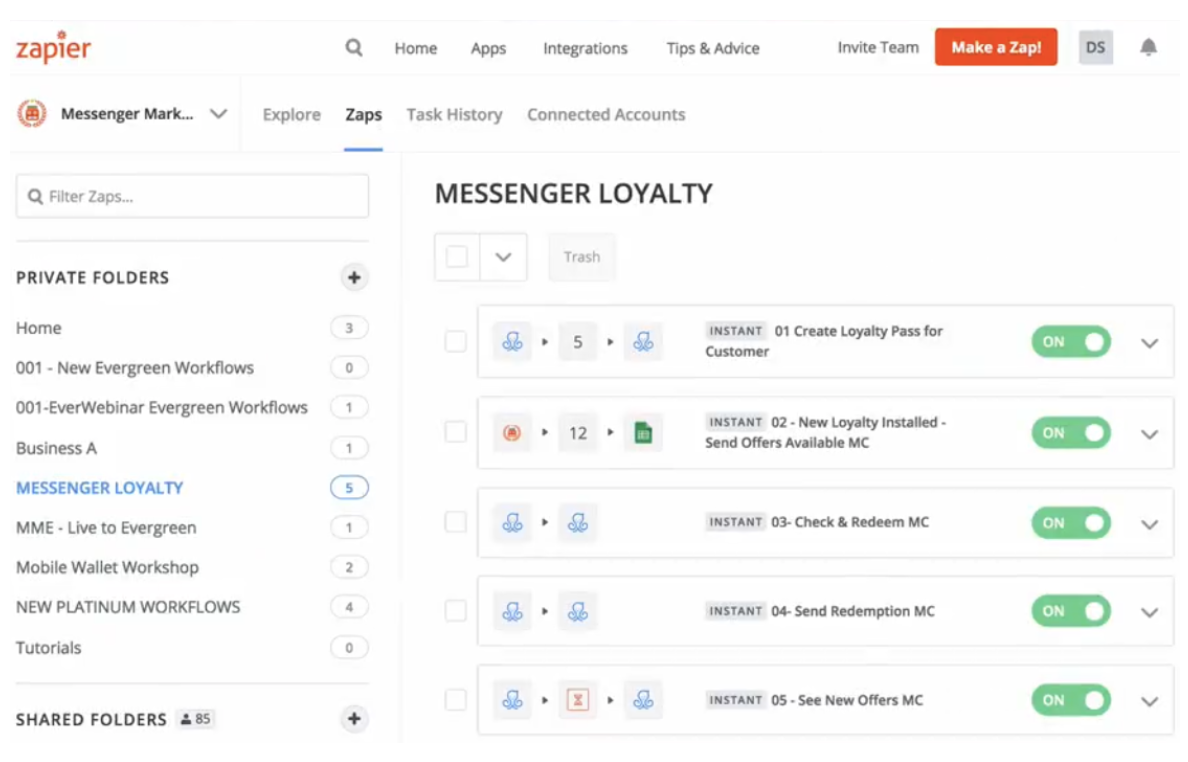Turn off the 01 Create Loyalty Pass zap

pos(1071,342)
